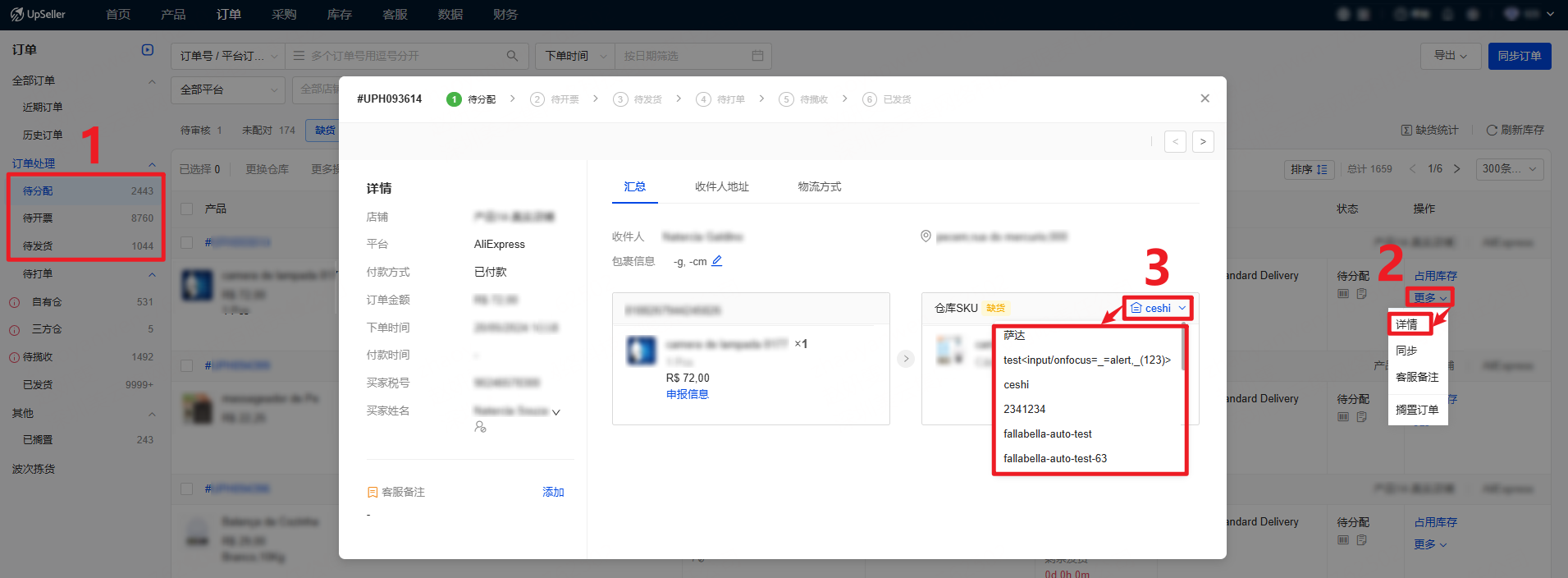Click the buyer profile icon under buyer name
This screenshot has height=578, width=1568.
coord(480,427)
